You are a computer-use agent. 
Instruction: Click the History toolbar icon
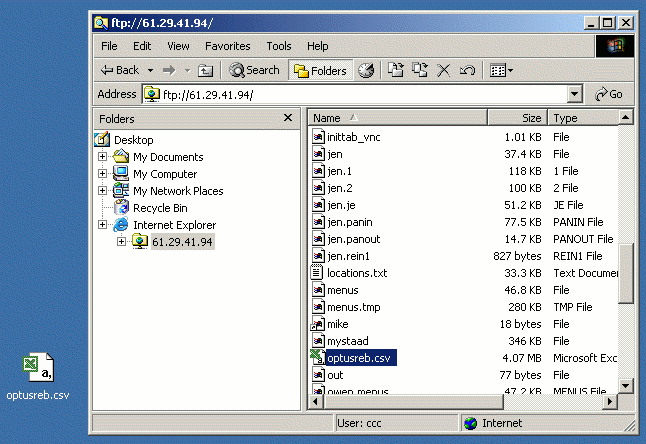click(x=367, y=70)
